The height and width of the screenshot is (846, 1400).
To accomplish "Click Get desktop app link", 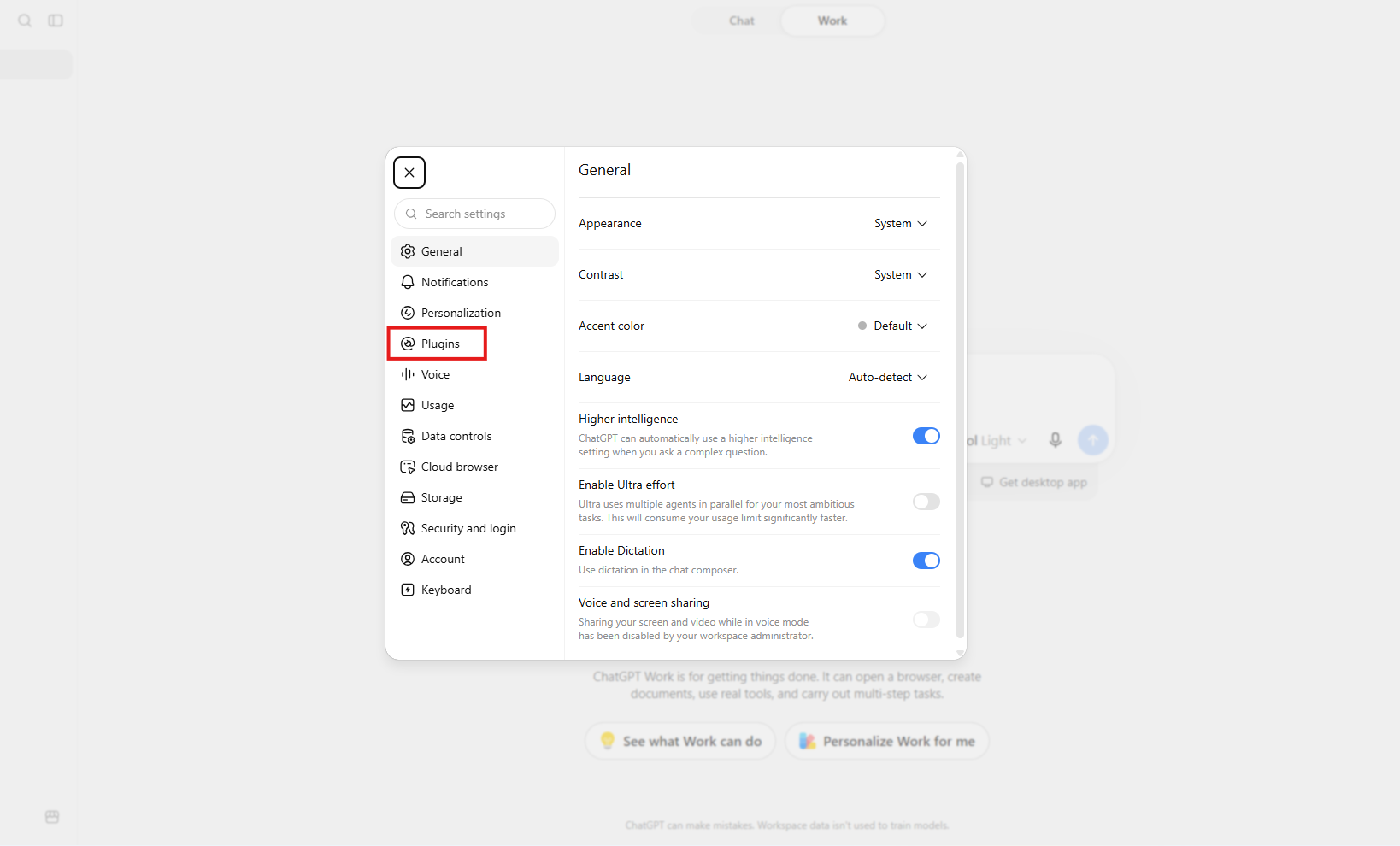I will point(1033,482).
